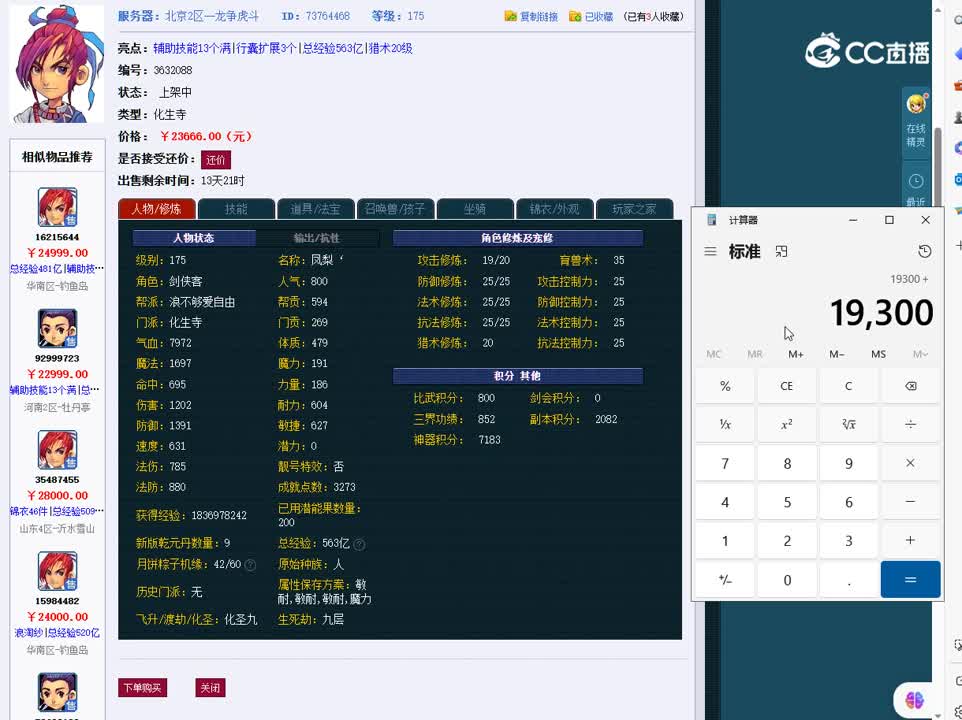Open the M memory dropdown
Image resolution: width=962 pixels, height=720 pixels.
tap(920, 354)
